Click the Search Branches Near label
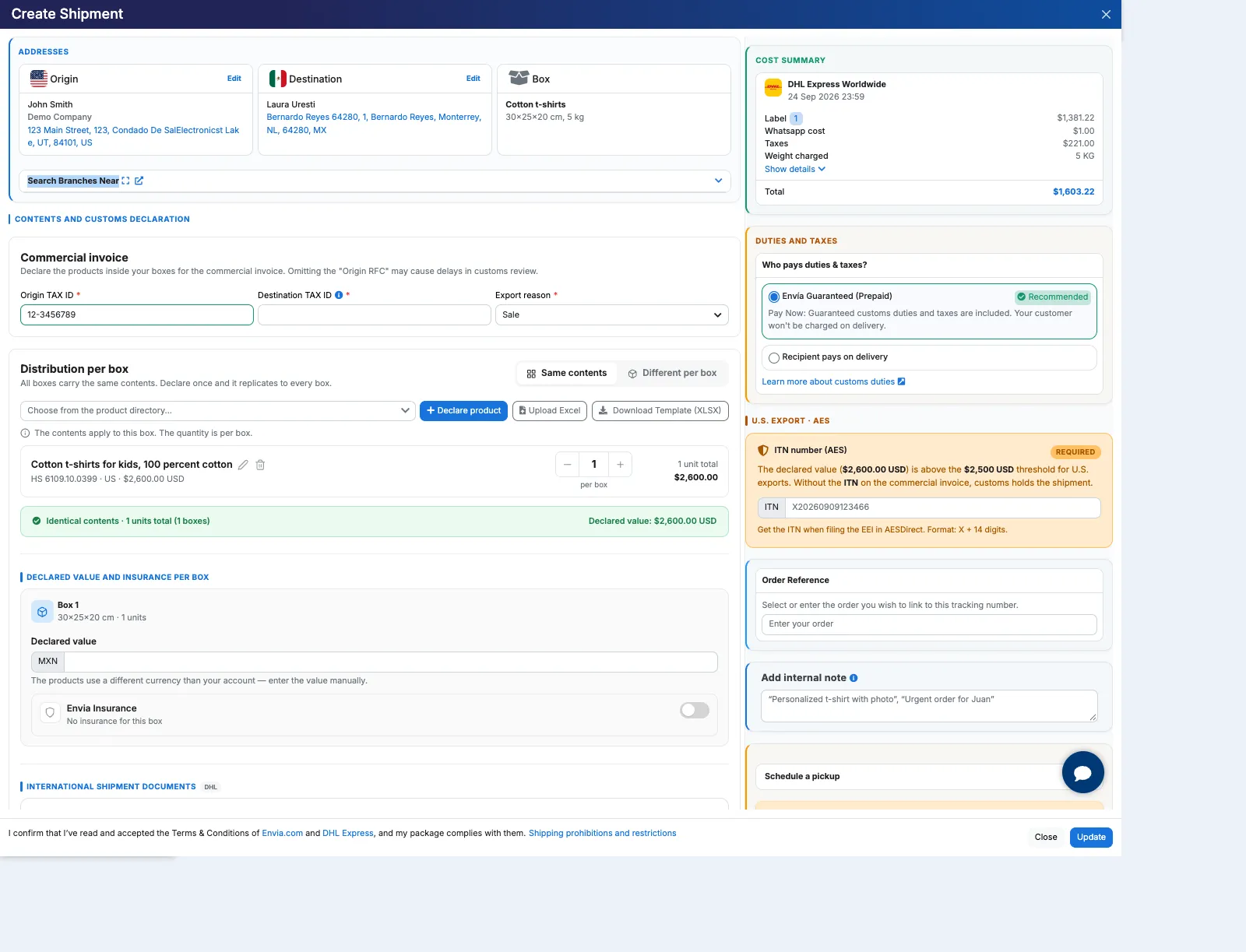 click(73, 181)
